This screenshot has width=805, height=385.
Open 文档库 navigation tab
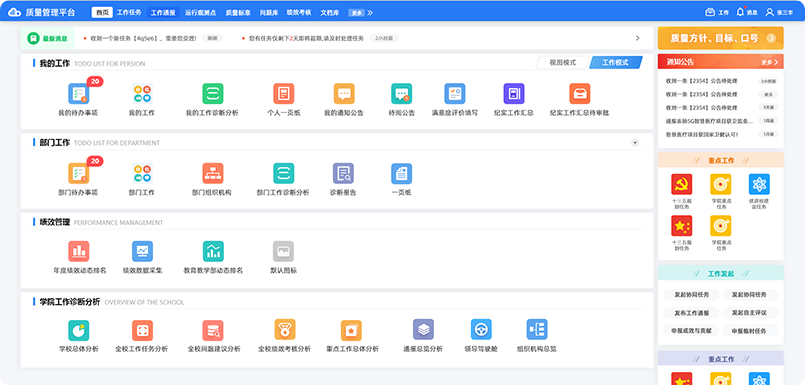click(330, 12)
